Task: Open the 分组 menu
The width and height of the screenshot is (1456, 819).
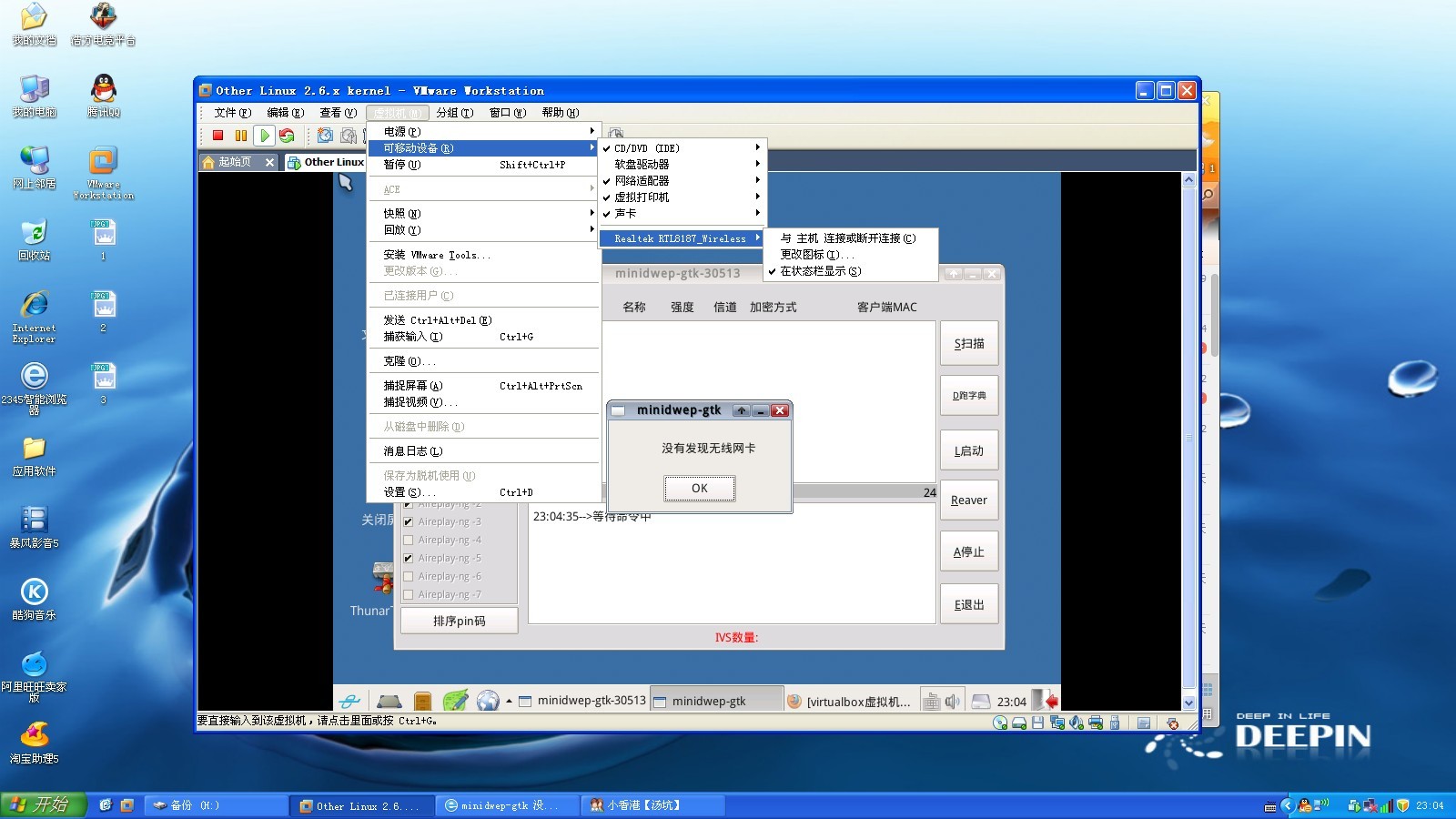Action: tap(454, 112)
